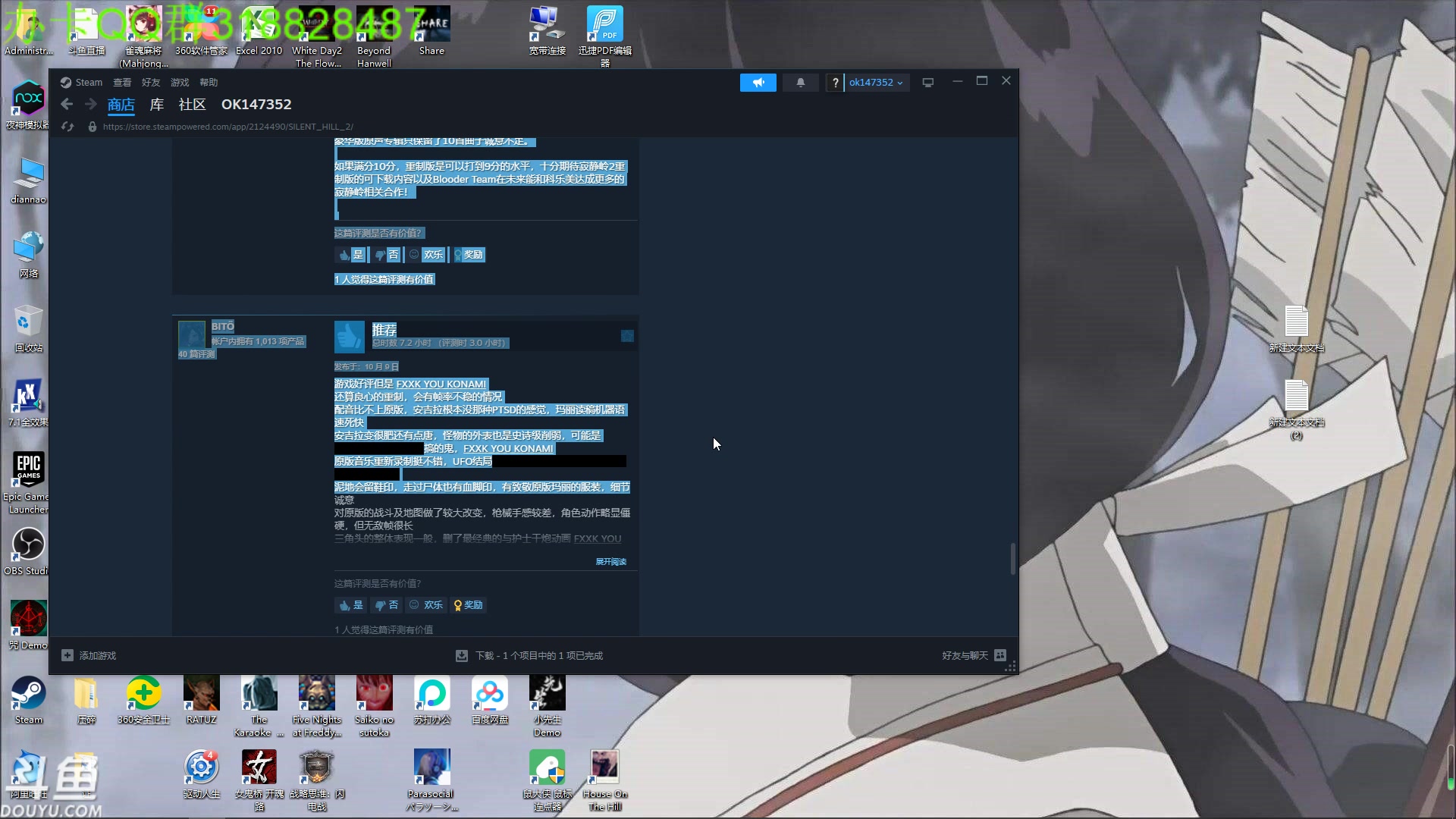Open BITO's 40 篇评测 link
The height and width of the screenshot is (819, 1456).
(x=197, y=354)
